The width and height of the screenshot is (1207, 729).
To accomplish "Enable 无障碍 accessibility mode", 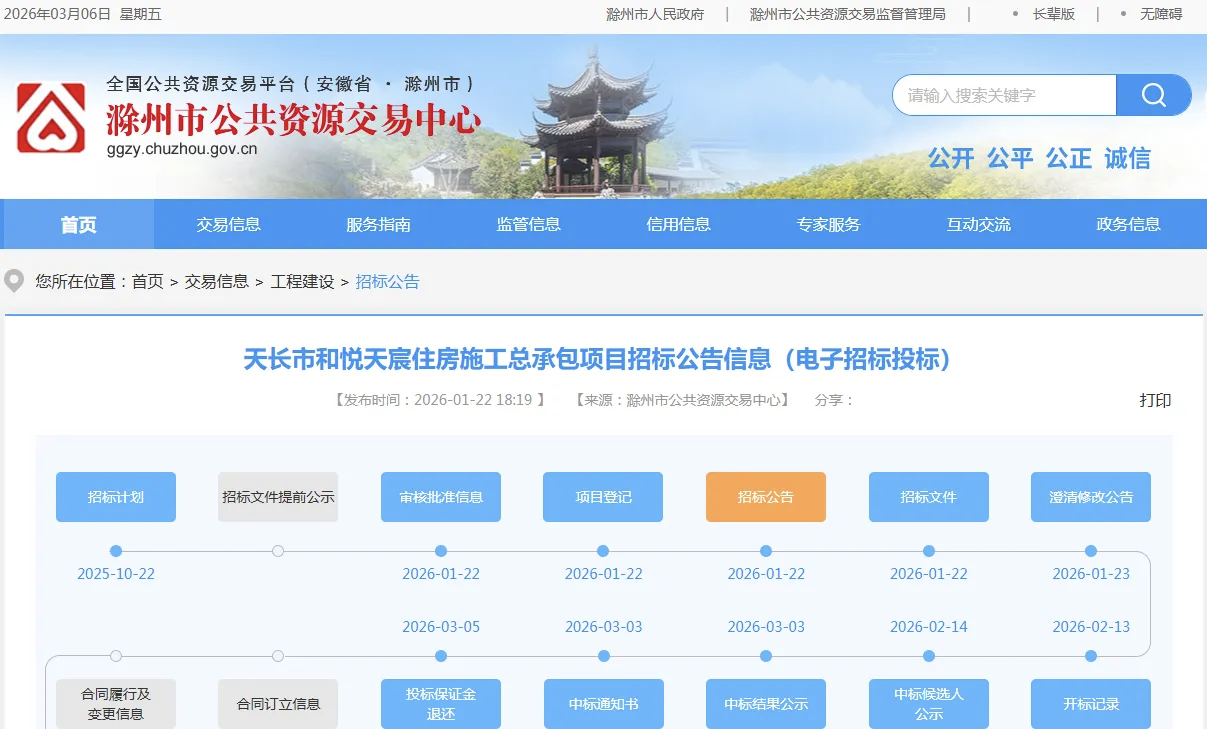I will pyautogui.click(x=1161, y=14).
